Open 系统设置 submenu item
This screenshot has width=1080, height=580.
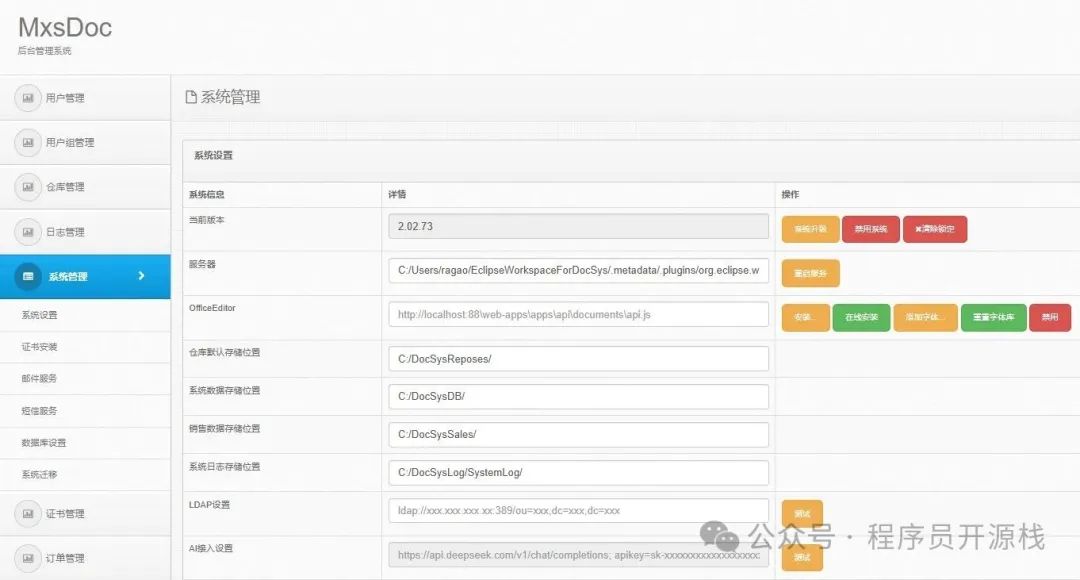pos(40,315)
